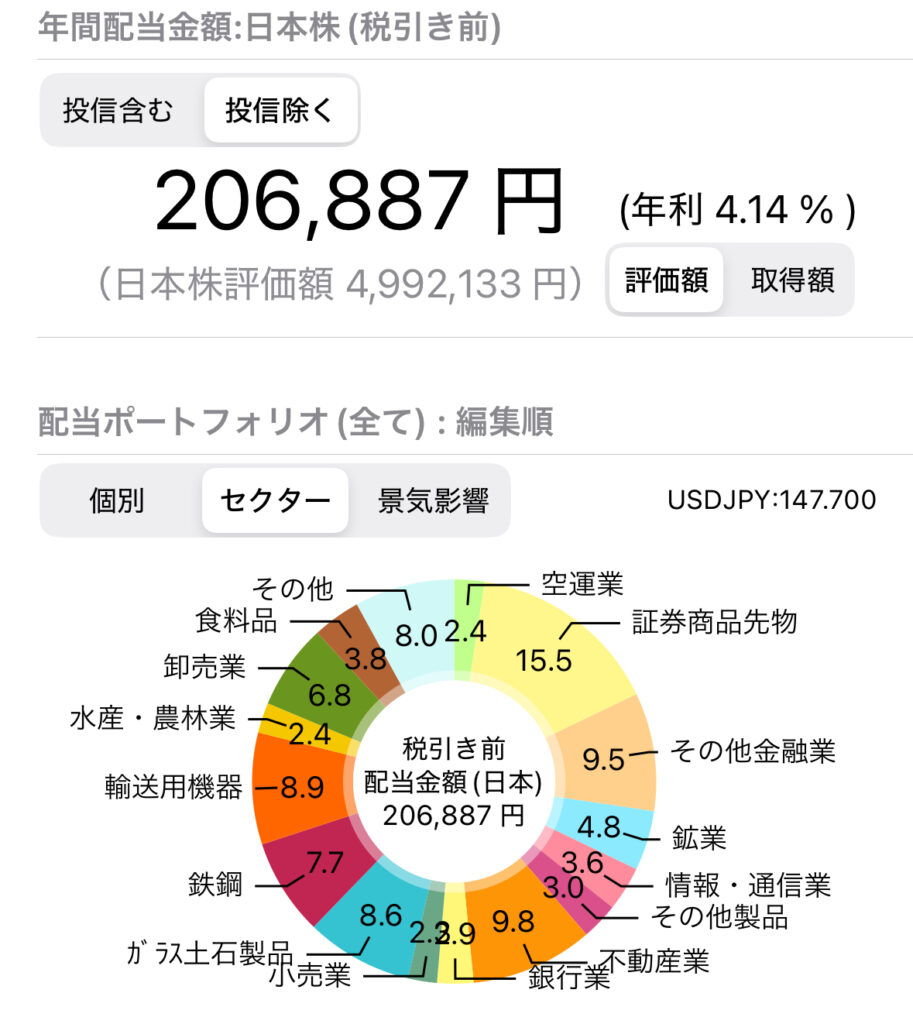Select the 投信除く segment
The image size is (913, 1024).
[280, 110]
